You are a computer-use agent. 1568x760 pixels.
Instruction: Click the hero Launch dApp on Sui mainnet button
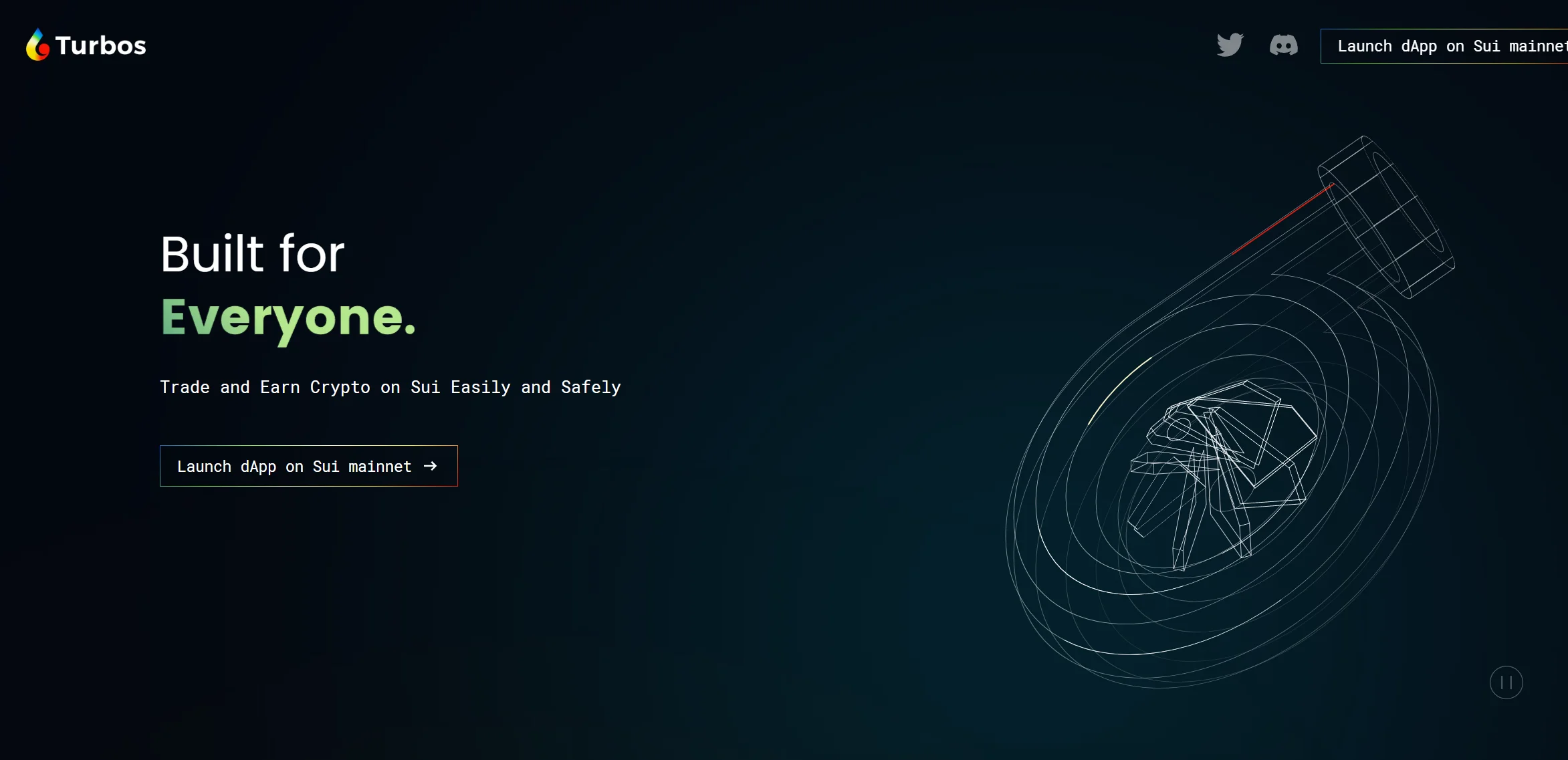coord(309,466)
